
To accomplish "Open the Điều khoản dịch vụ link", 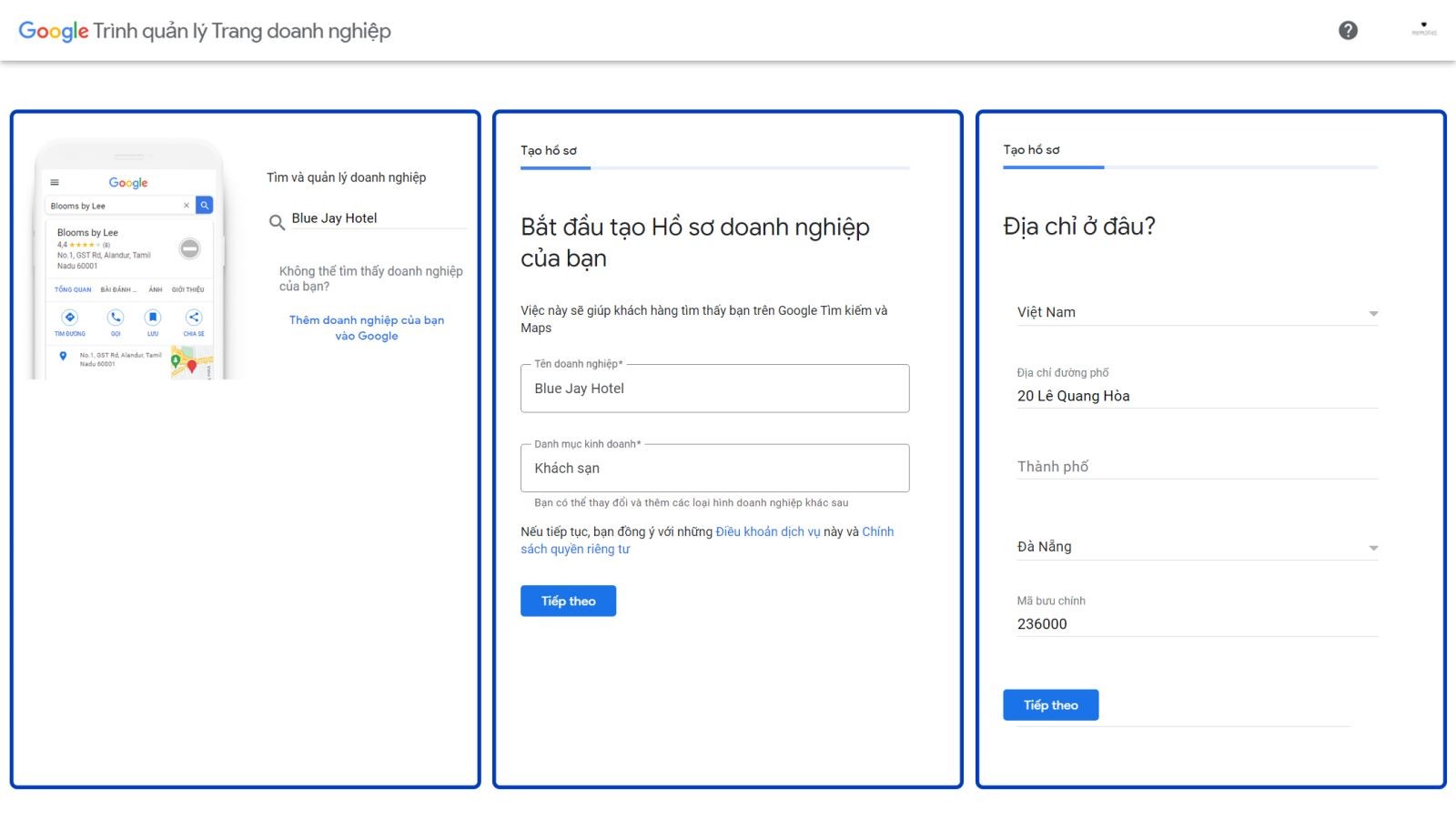I will (768, 531).
